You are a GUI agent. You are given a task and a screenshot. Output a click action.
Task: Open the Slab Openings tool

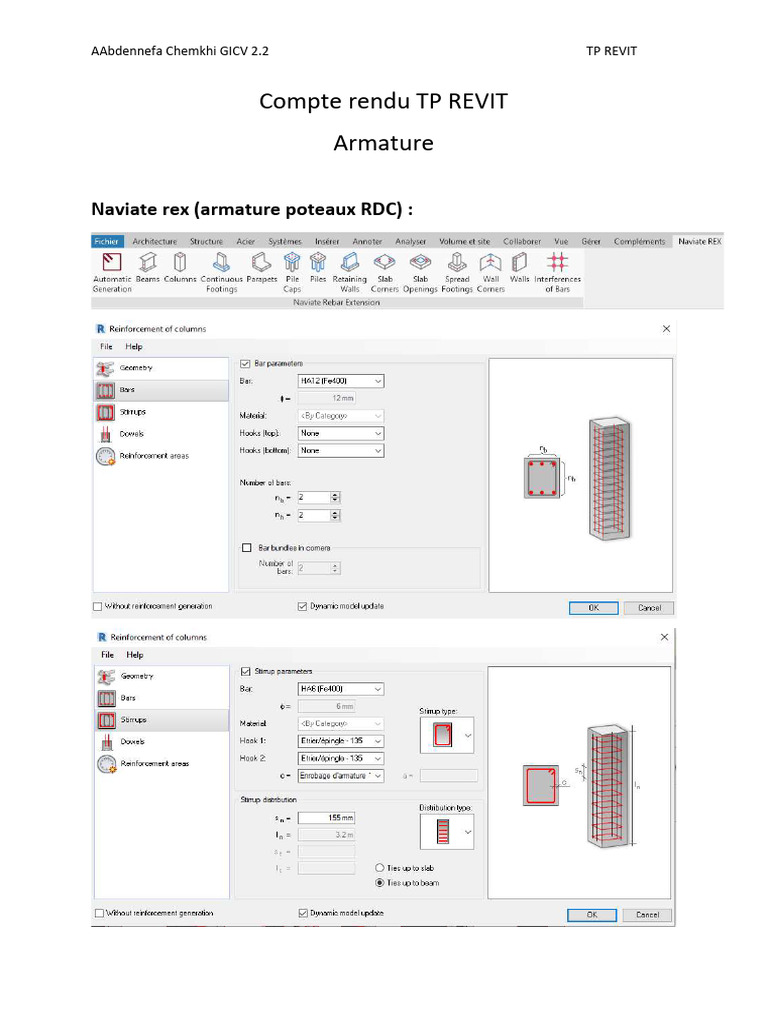[x=420, y=272]
